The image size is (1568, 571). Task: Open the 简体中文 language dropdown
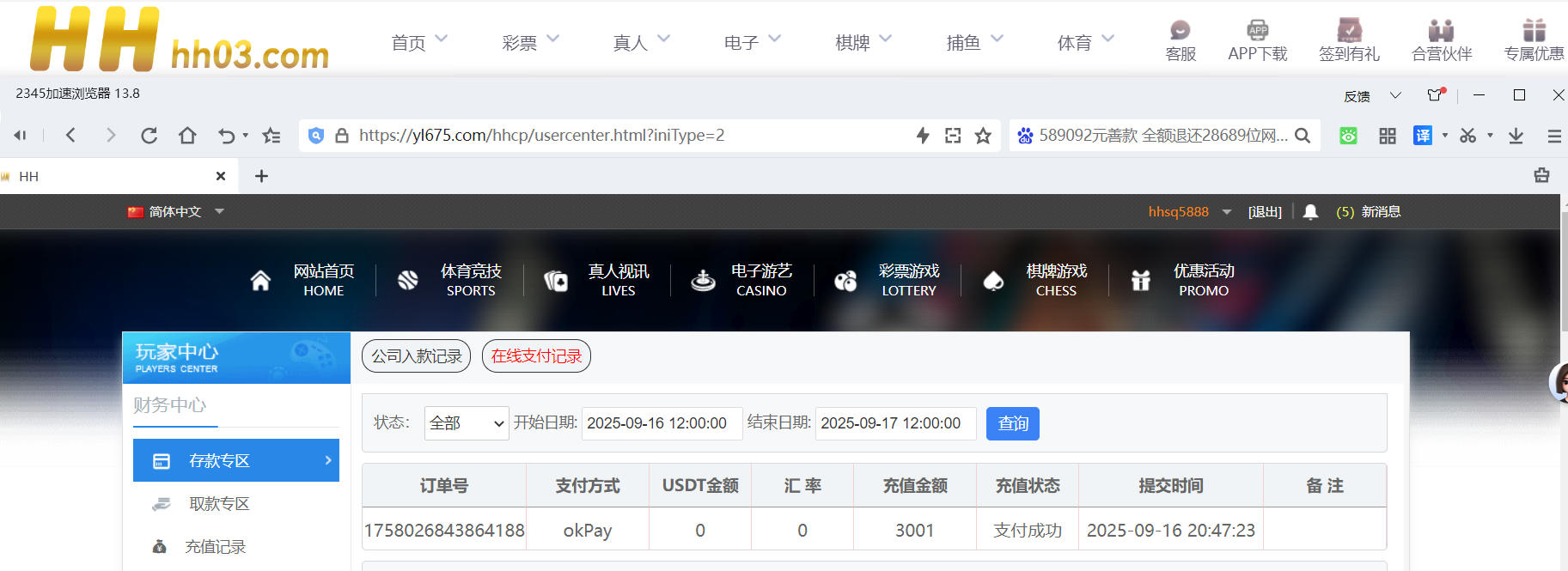click(176, 212)
